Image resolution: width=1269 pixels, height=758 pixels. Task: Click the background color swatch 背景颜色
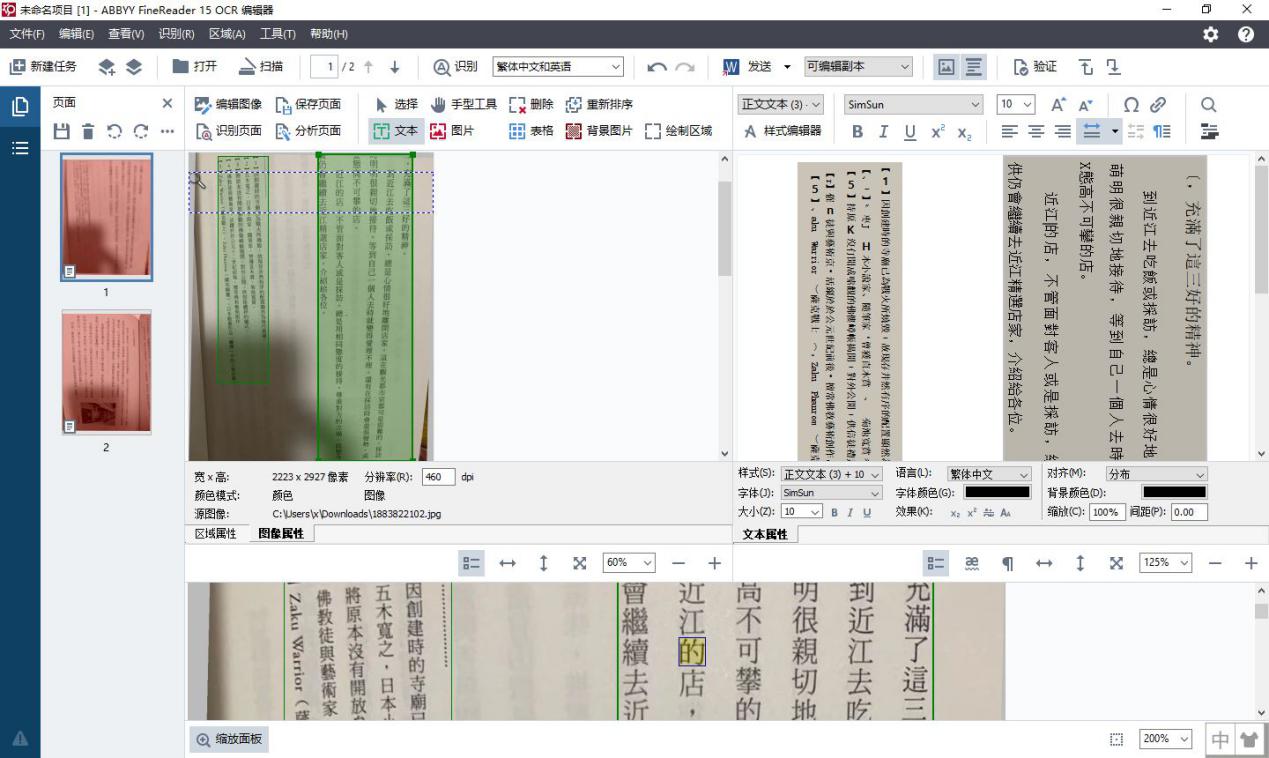pos(1174,492)
